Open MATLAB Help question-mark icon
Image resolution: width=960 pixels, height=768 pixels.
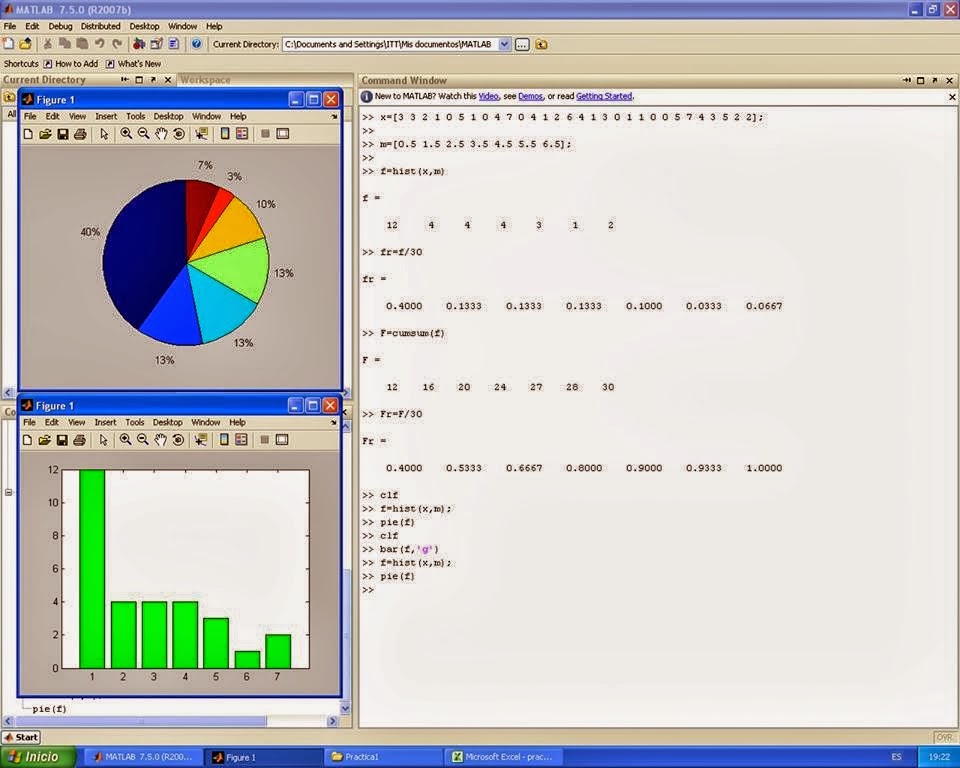coord(197,43)
